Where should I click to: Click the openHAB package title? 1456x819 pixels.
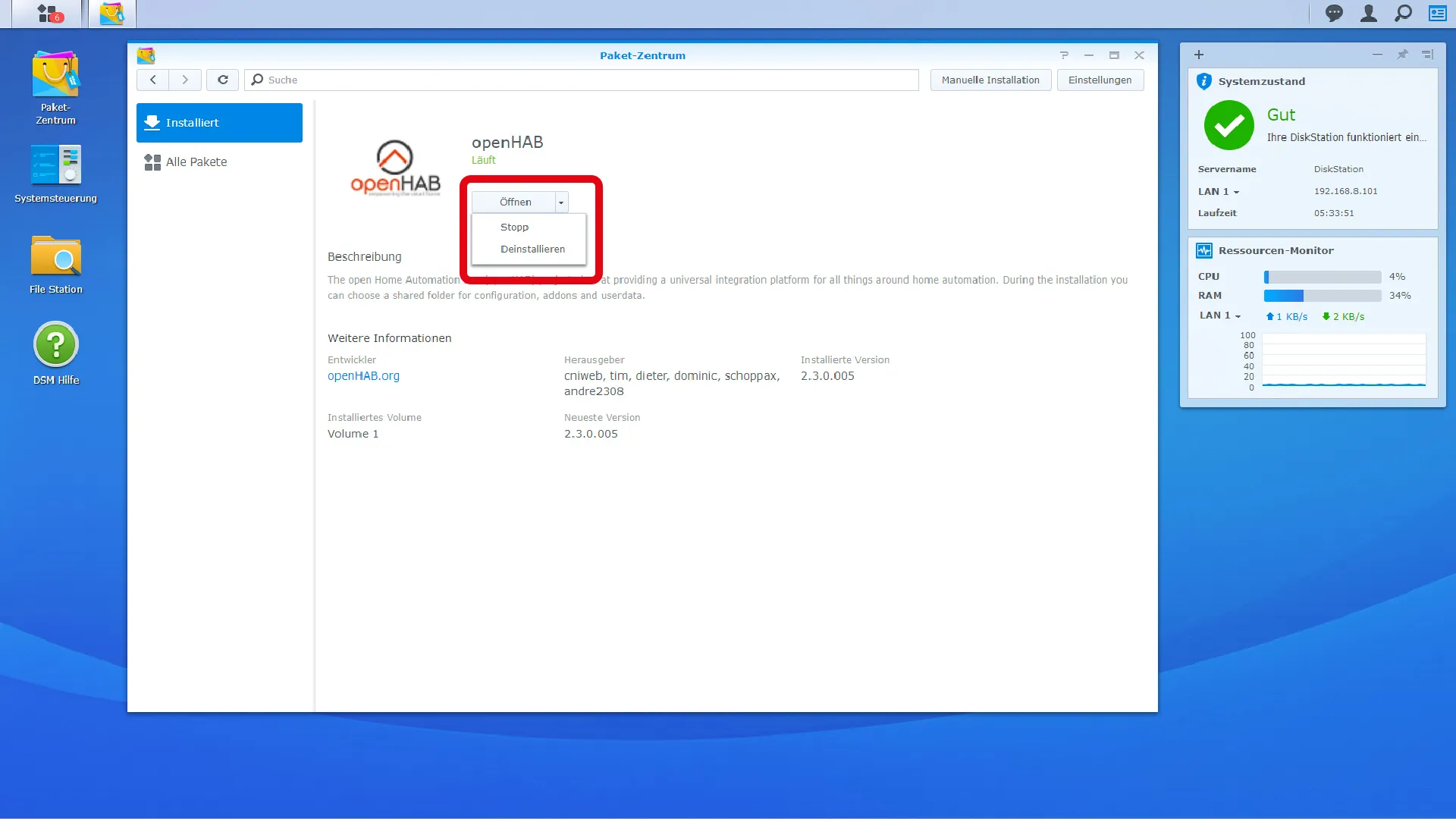(507, 142)
